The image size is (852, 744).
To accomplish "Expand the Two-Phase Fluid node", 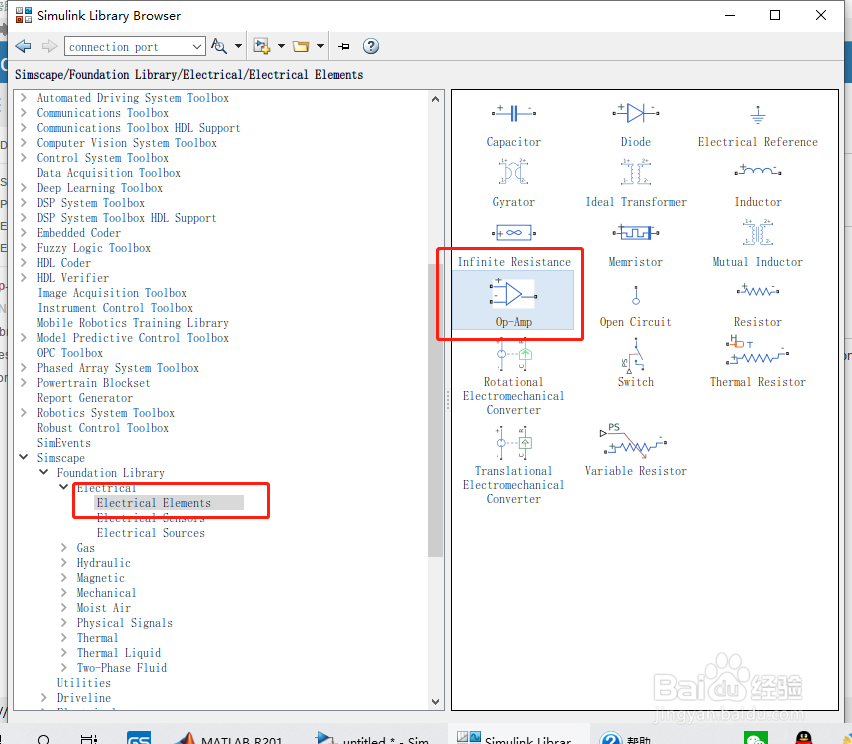I will point(64,667).
